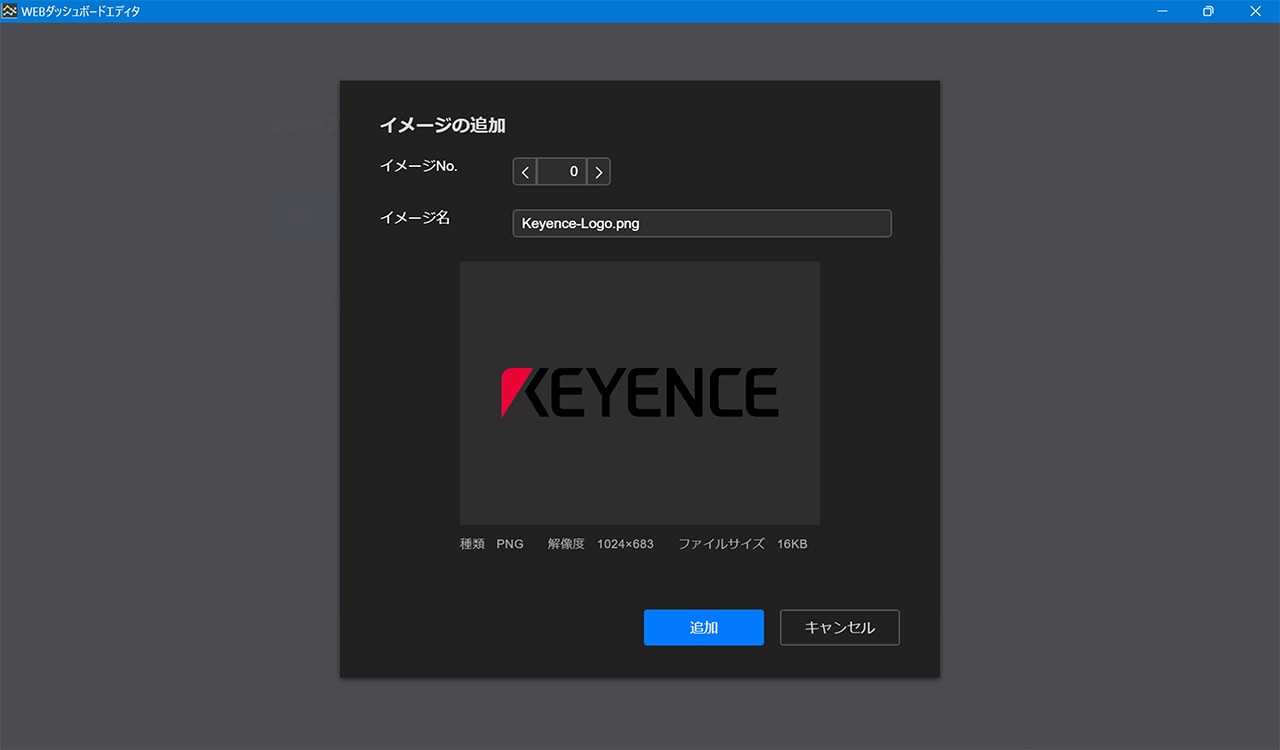The height and width of the screenshot is (750, 1280).
Task: Restore down the editor window
Action: point(1209,11)
